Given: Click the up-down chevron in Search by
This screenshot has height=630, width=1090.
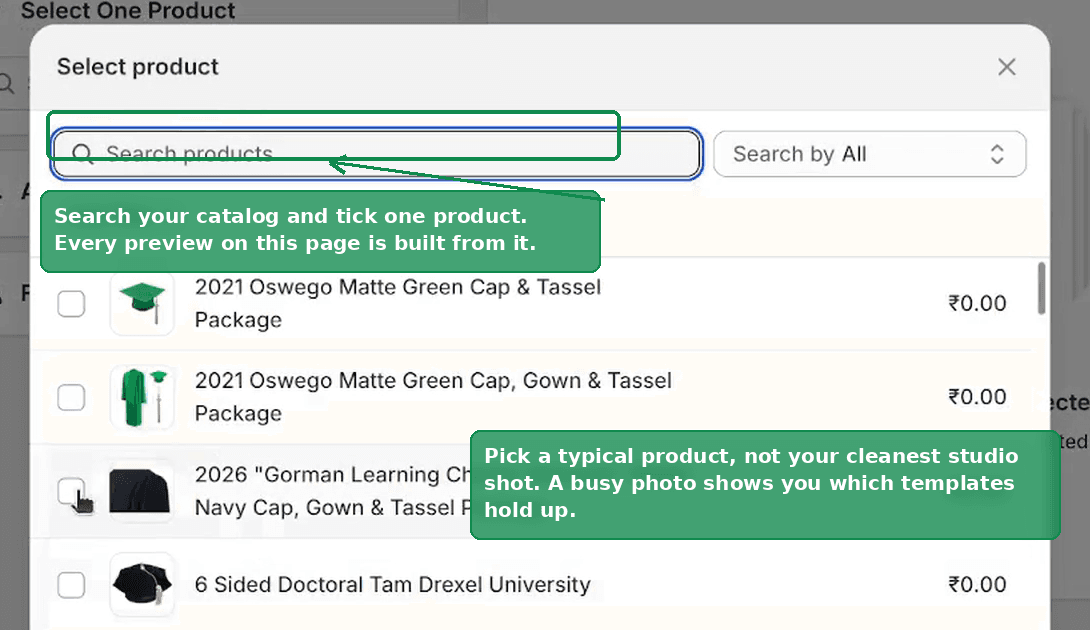Looking at the screenshot, I should click(x=997, y=154).
